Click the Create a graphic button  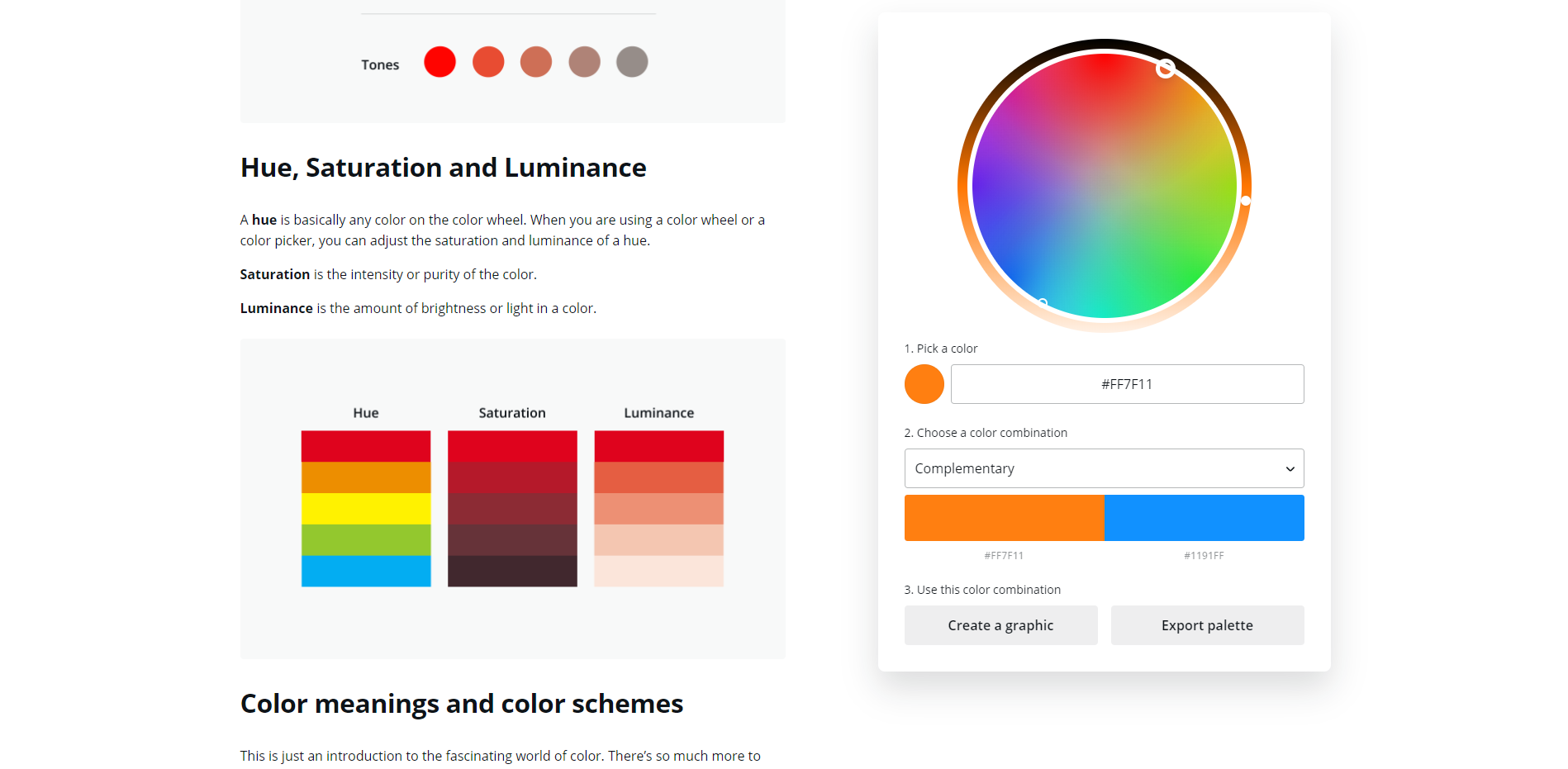point(1000,625)
